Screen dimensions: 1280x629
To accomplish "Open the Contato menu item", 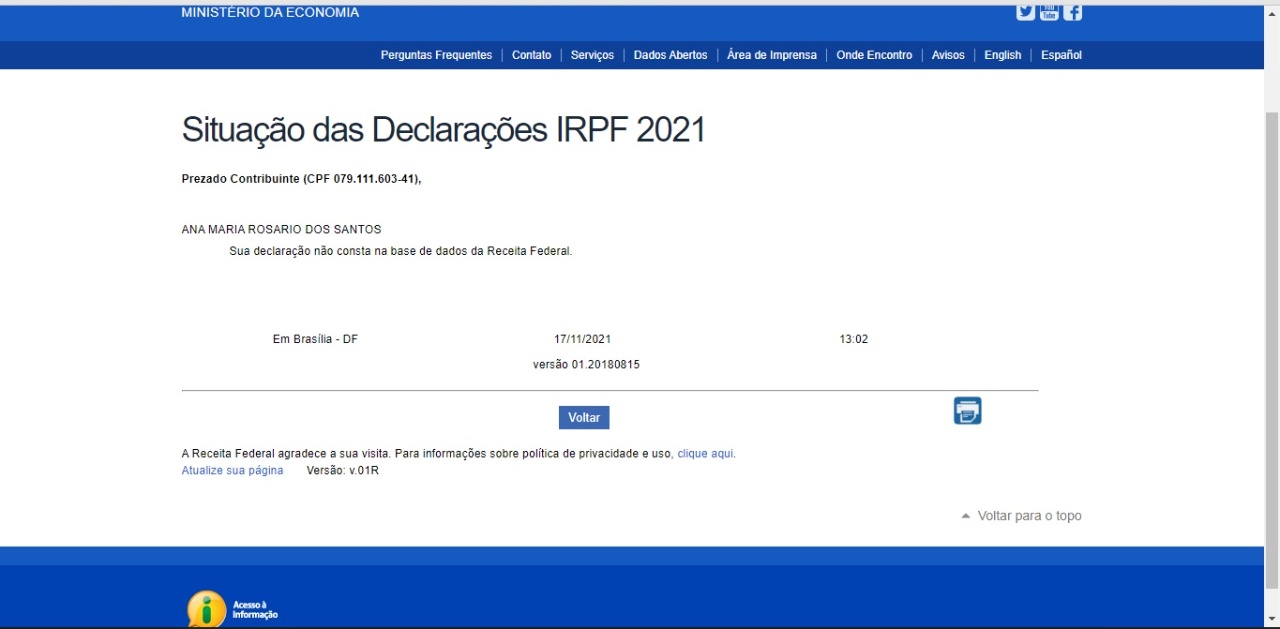I will pyautogui.click(x=531, y=55).
